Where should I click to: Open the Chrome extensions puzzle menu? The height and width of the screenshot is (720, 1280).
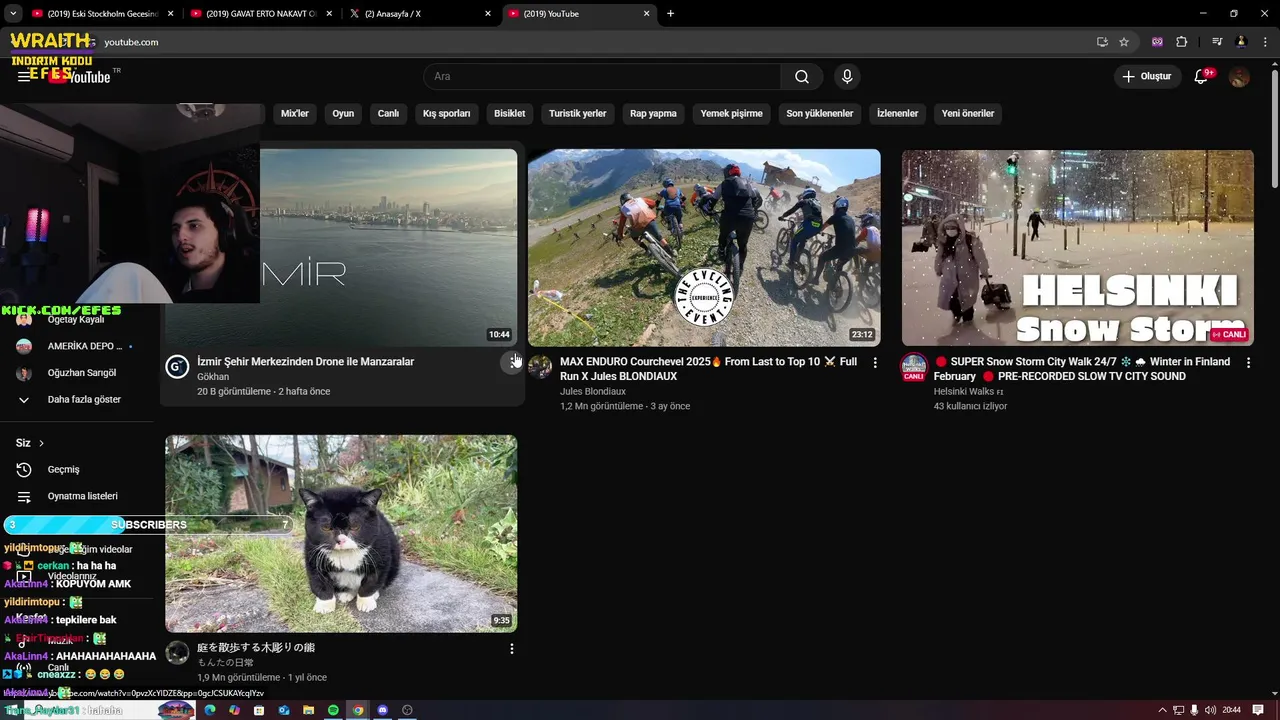(1181, 42)
